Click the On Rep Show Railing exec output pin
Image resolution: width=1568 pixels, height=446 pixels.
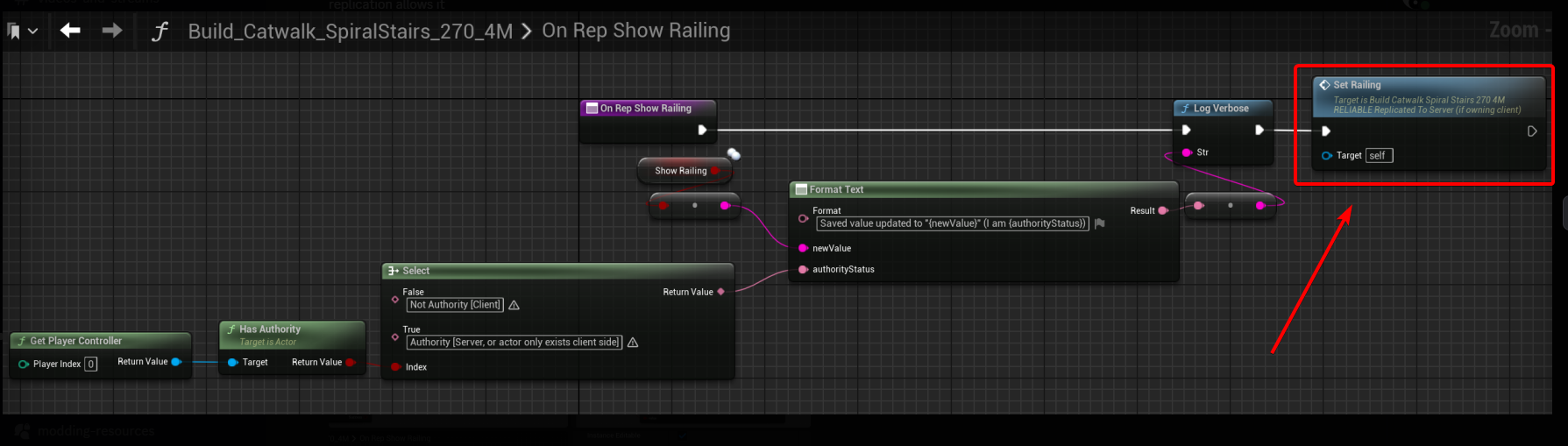pyautogui.click(x=702, y=130)
